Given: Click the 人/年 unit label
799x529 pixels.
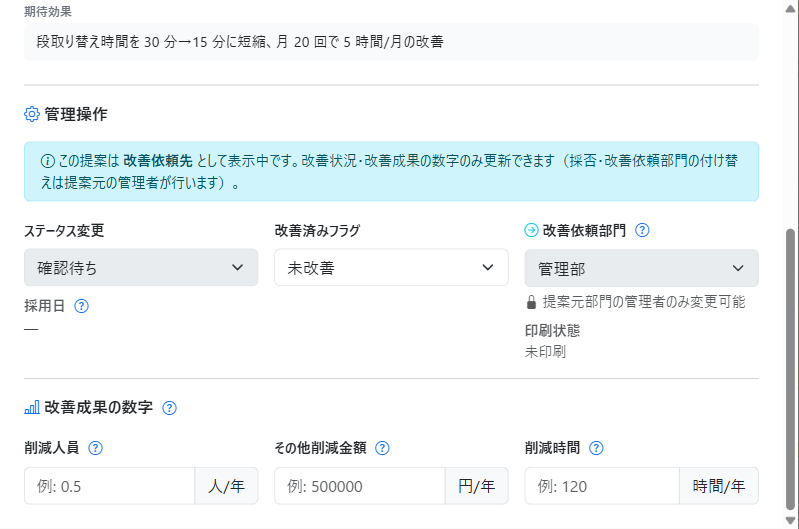Looking at the screenshot, I should [226, 486].
